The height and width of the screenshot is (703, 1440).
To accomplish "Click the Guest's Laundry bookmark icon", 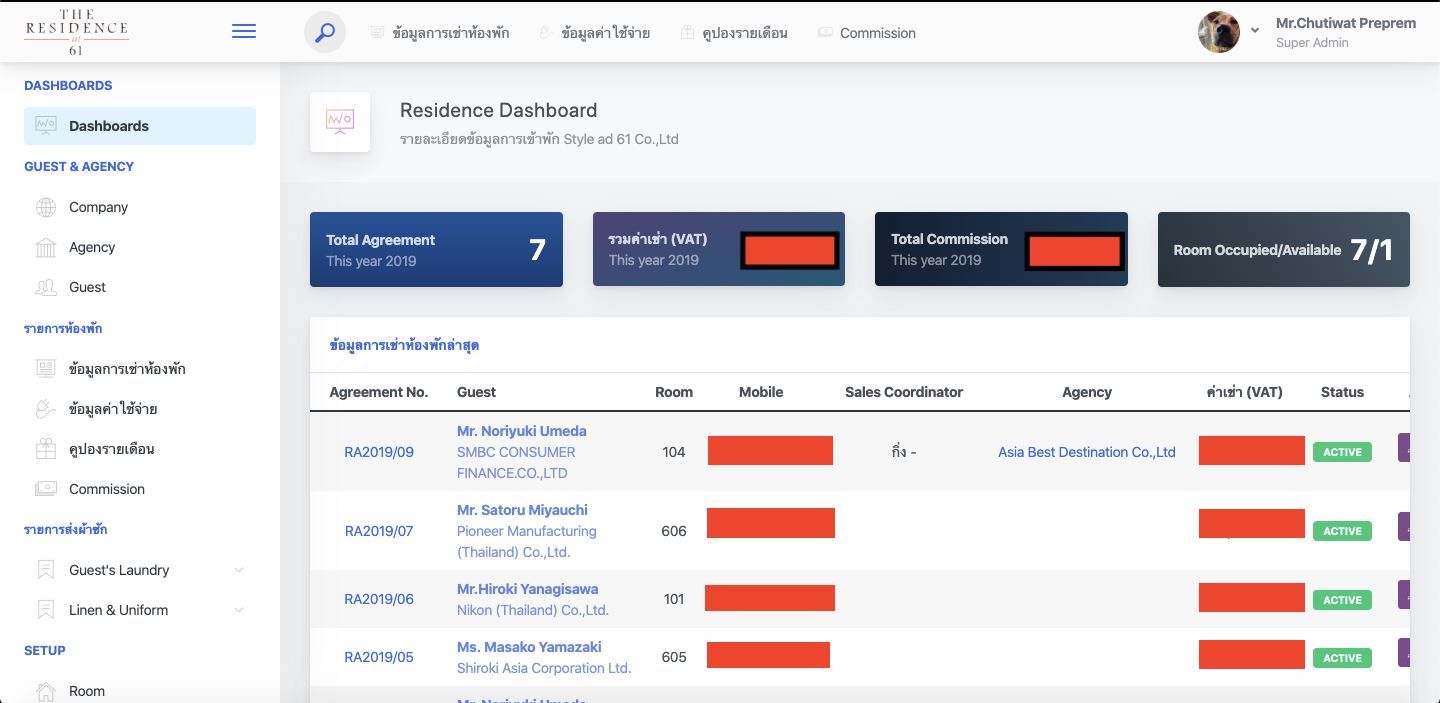I will (46, 570).
